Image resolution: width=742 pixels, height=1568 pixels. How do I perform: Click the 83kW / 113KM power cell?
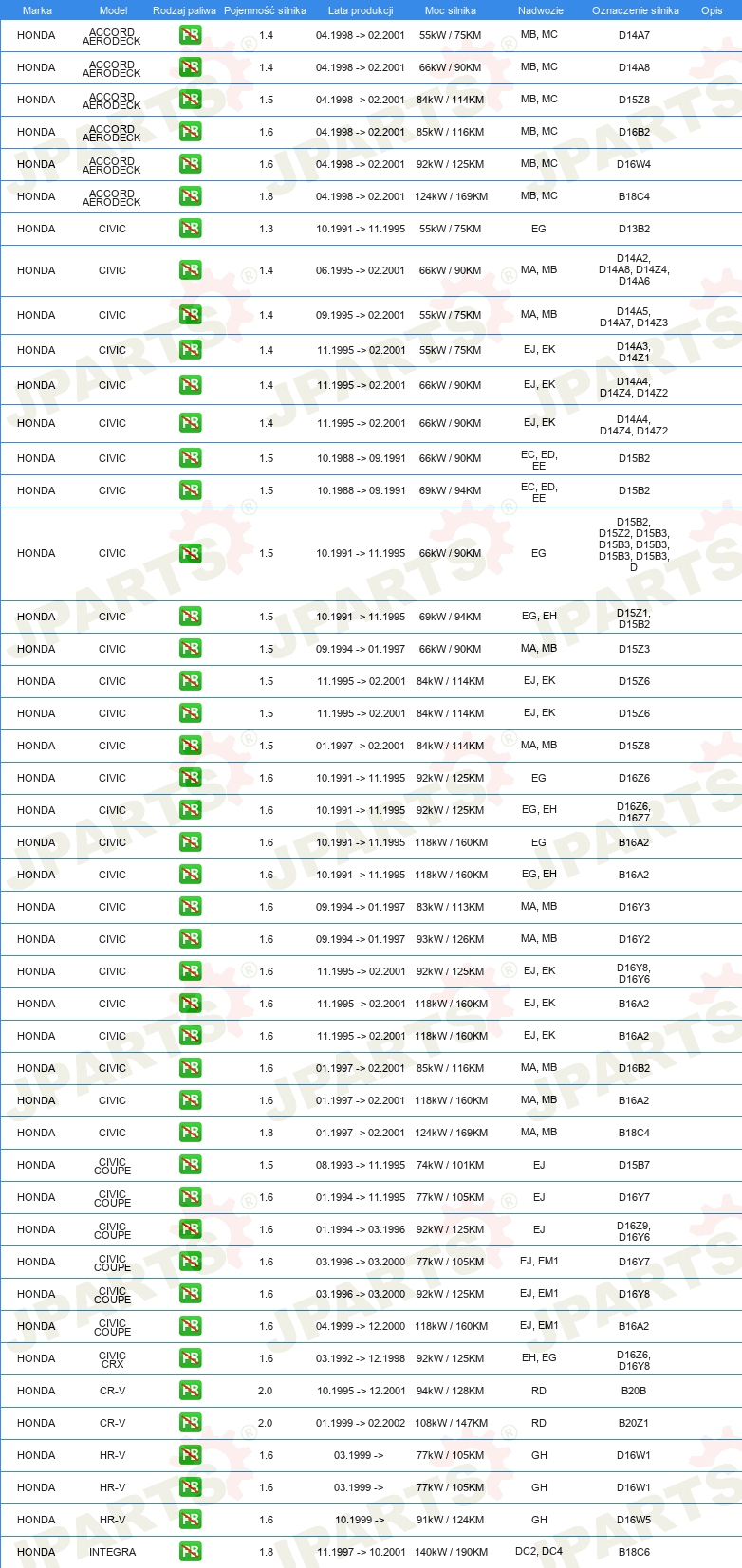click(x=451, y=907)
